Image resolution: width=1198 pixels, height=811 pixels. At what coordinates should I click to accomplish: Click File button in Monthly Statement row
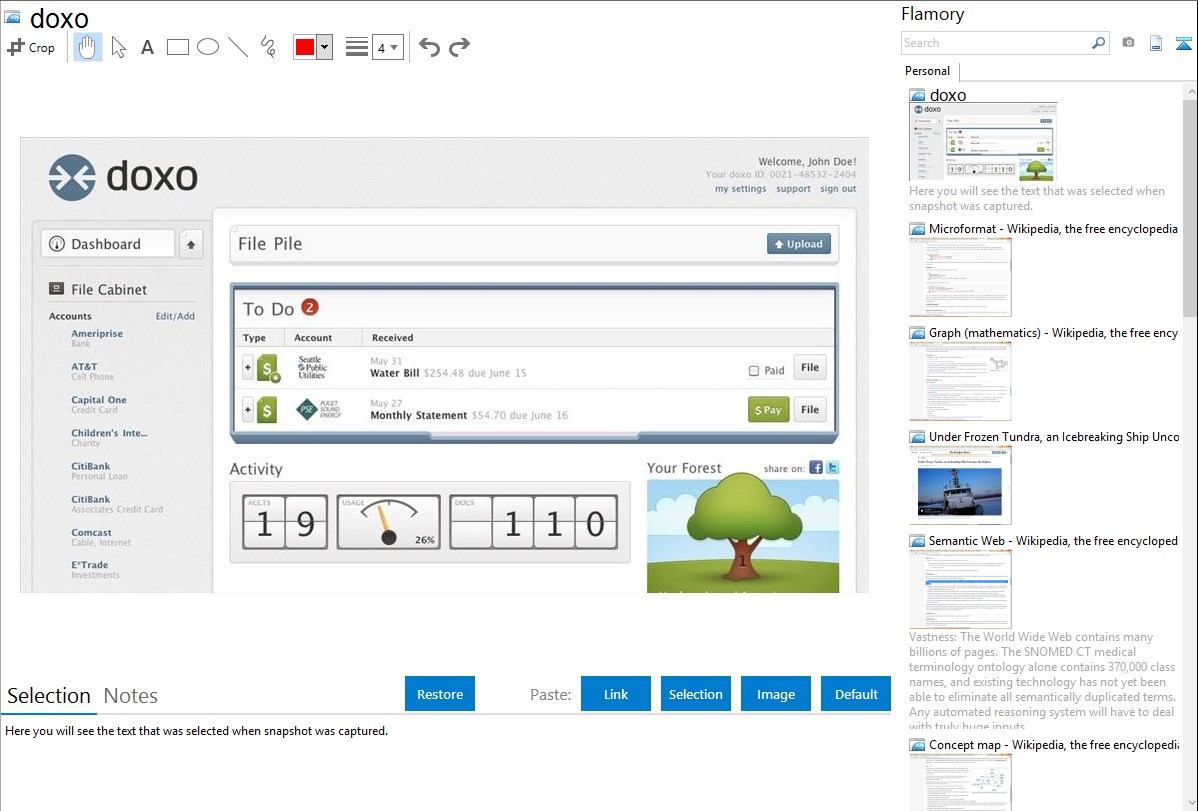[x=810, y=410]
